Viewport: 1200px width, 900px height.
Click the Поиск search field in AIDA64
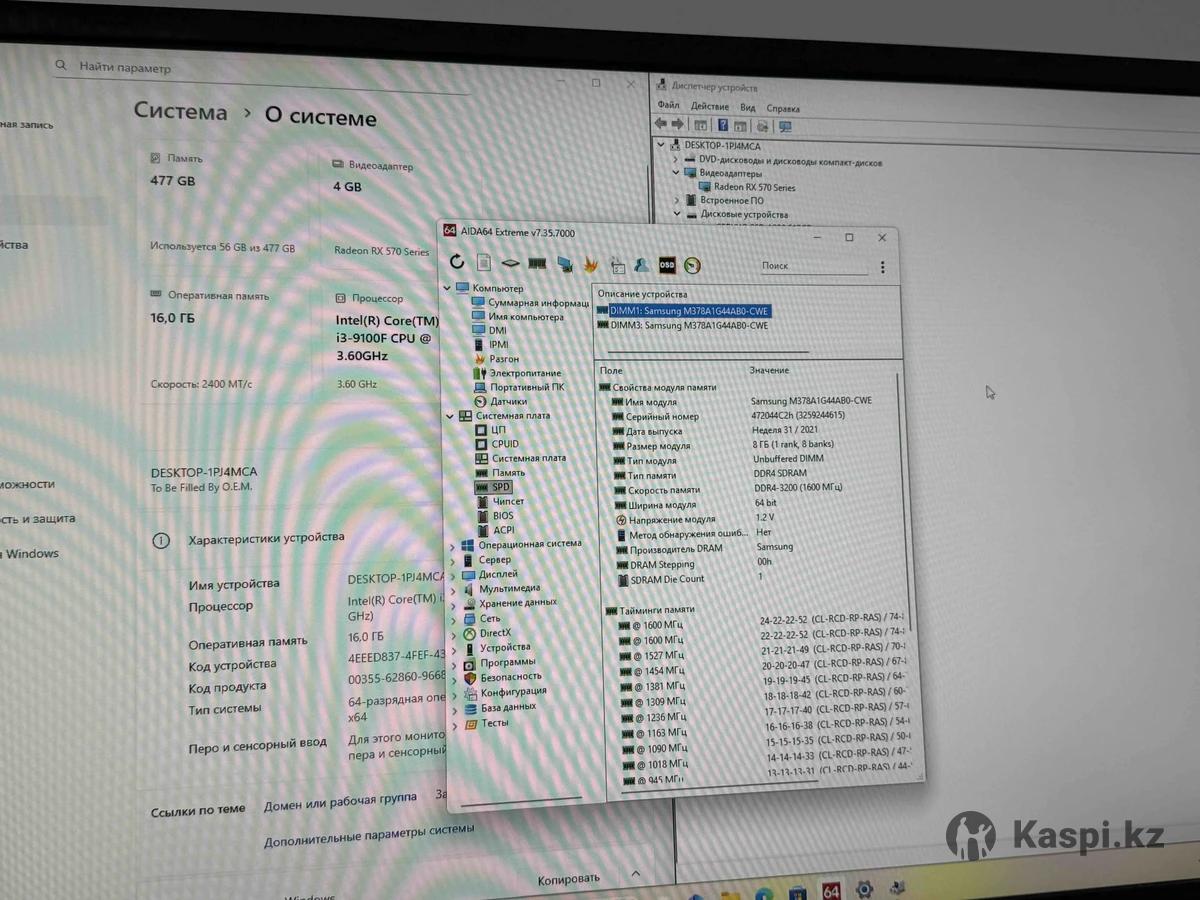click(812, 266)
